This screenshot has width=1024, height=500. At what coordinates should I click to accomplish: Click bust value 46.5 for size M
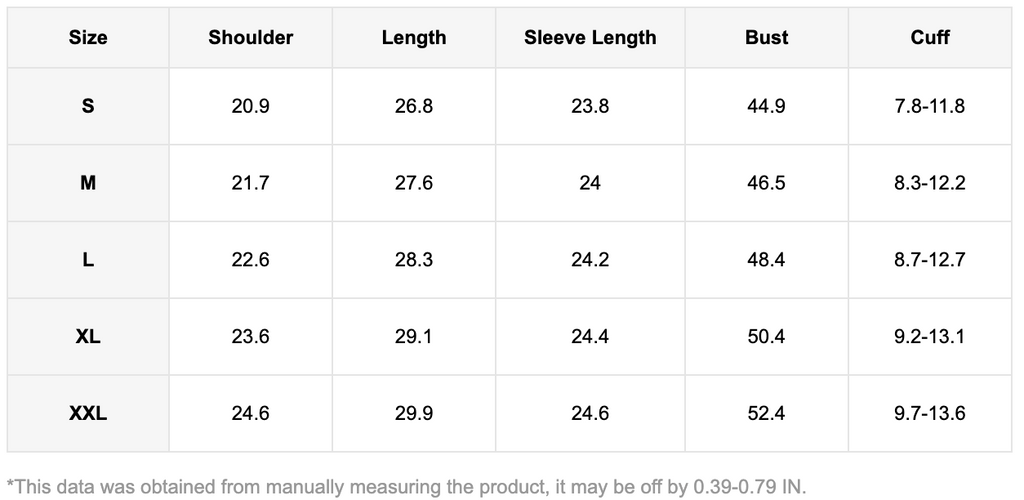click(766, 183)
